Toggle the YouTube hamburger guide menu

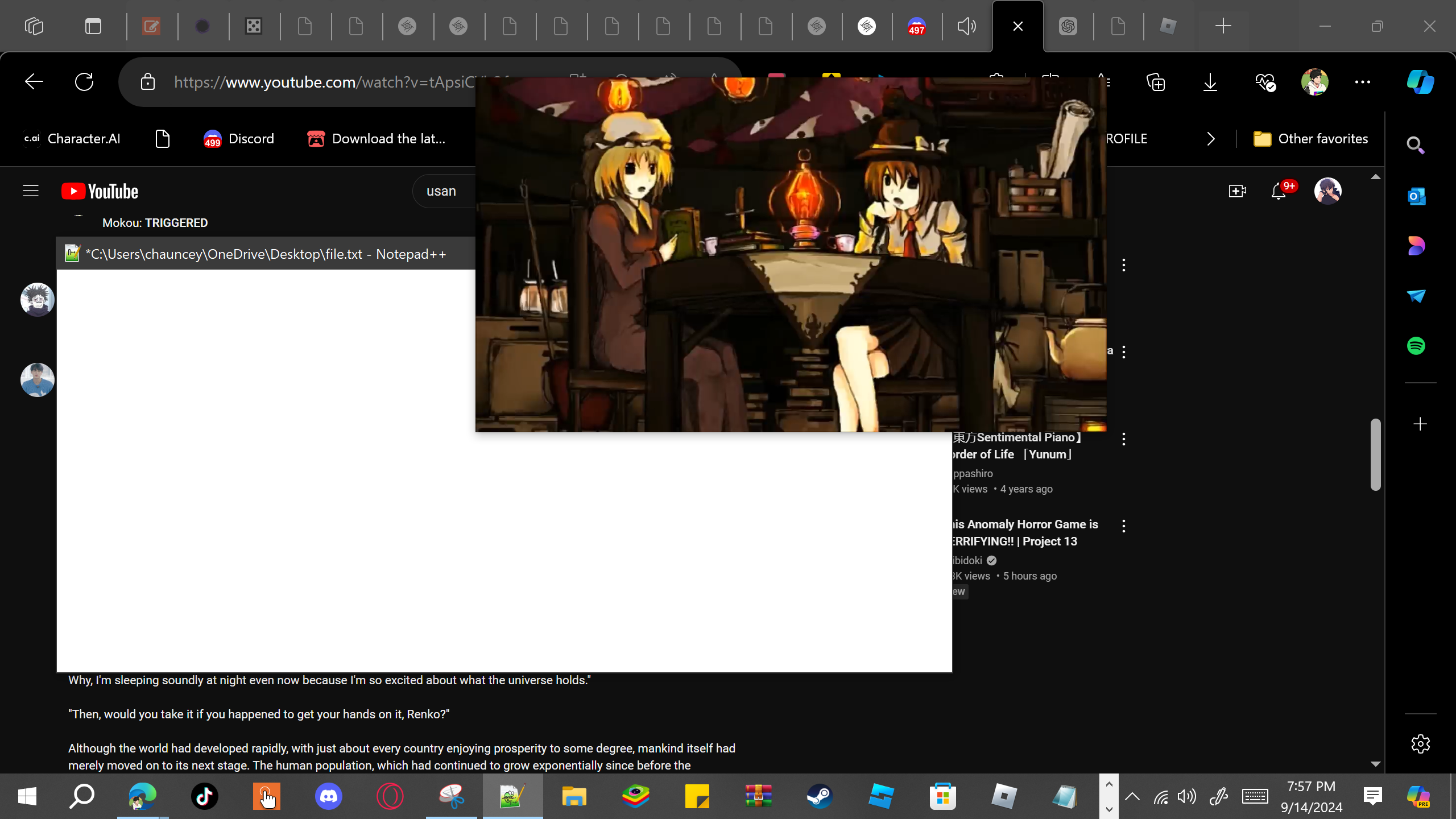(31, 191)
